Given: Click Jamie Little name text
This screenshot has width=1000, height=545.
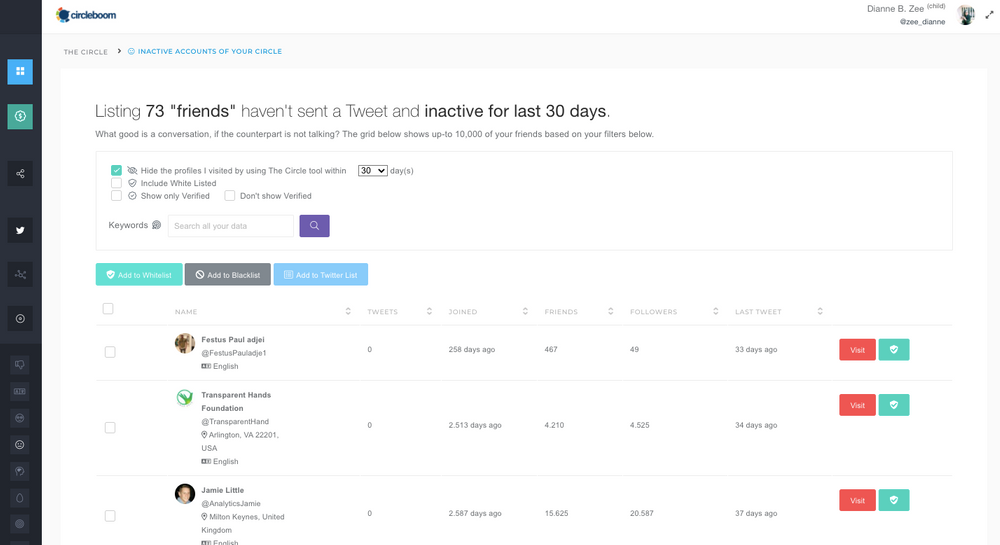Looking at the screenshot, I should [x=223, y=490].
